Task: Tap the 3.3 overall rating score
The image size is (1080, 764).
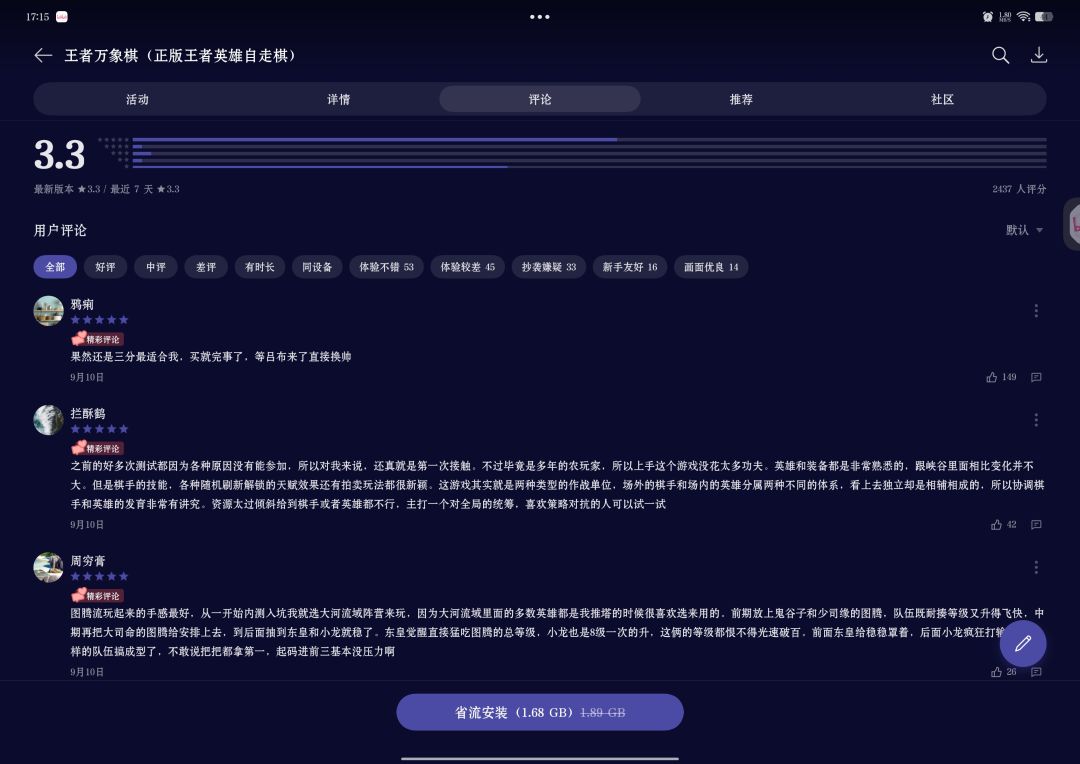Action: [59, 154]
